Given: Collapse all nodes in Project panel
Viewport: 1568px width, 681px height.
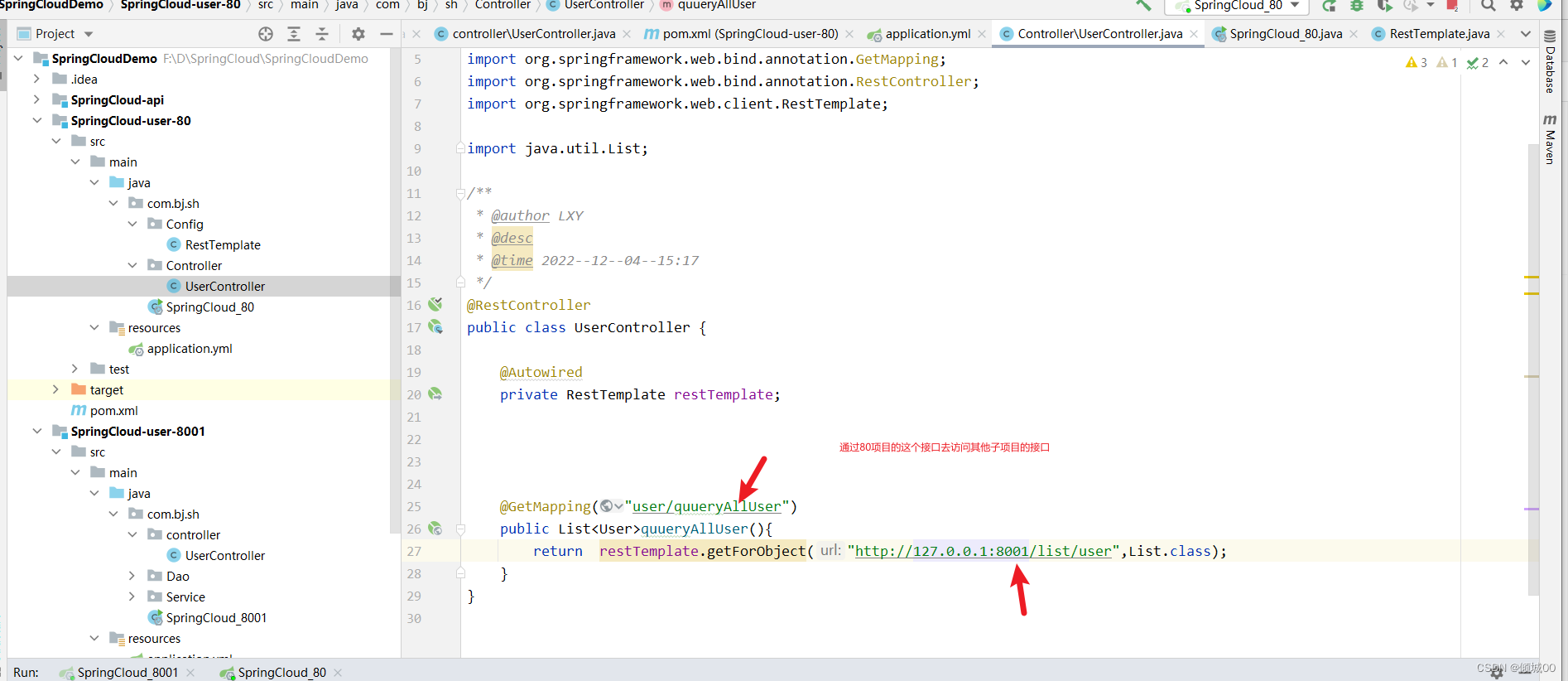Looking at the screenshot, I should (x=322, y=34).
